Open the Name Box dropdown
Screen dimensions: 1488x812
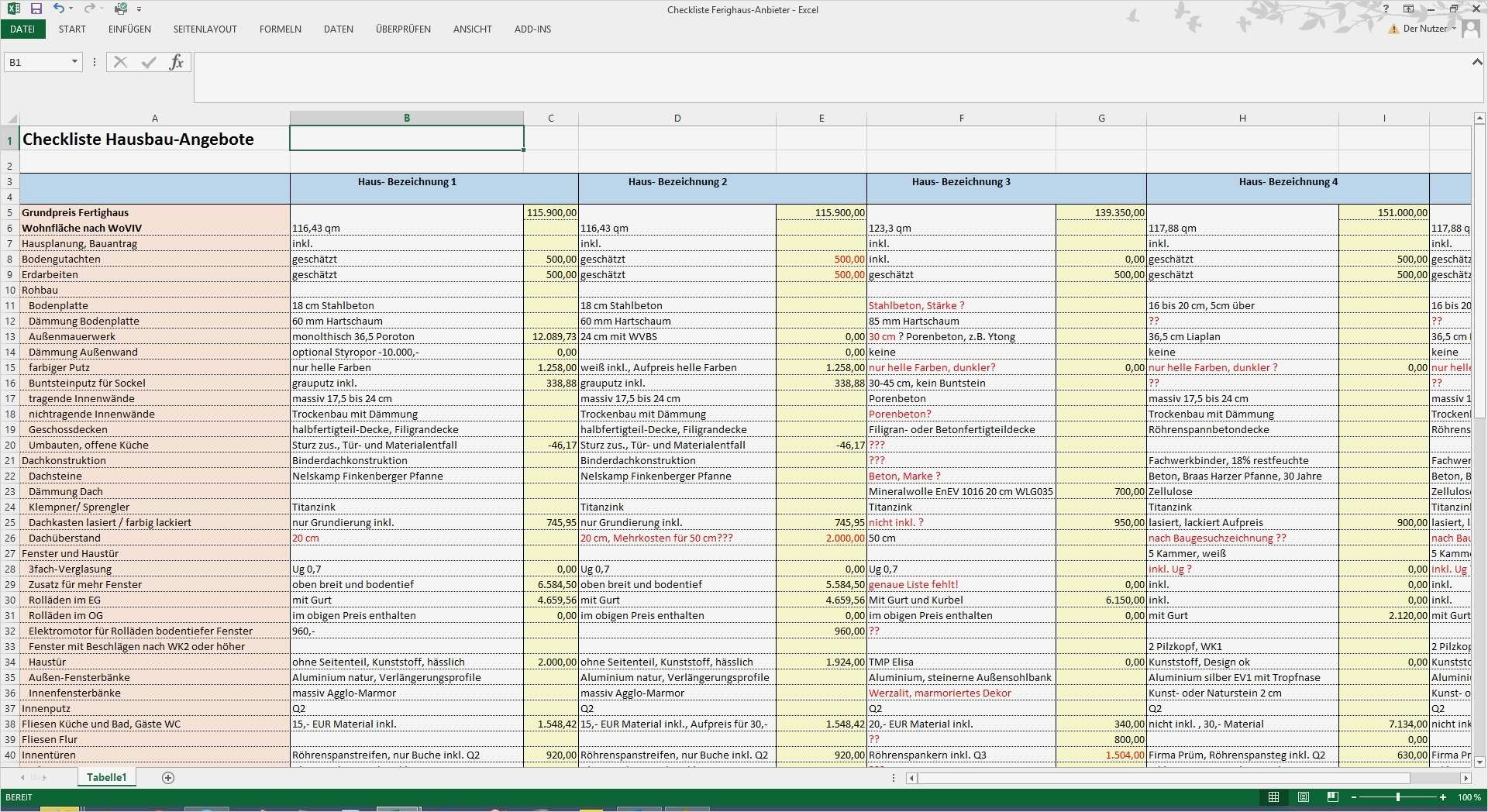coord(74,62)
